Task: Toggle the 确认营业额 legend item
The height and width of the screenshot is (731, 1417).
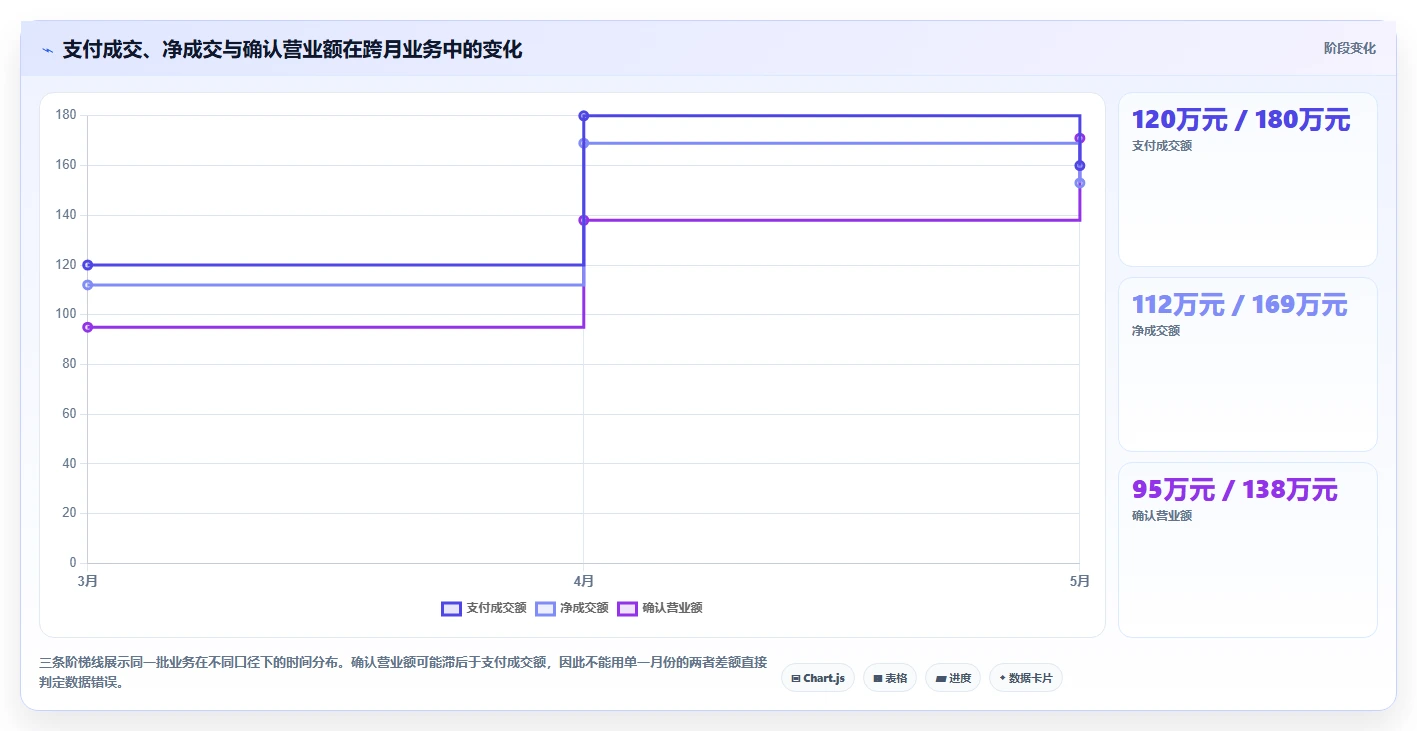Action: click(660, 608)
